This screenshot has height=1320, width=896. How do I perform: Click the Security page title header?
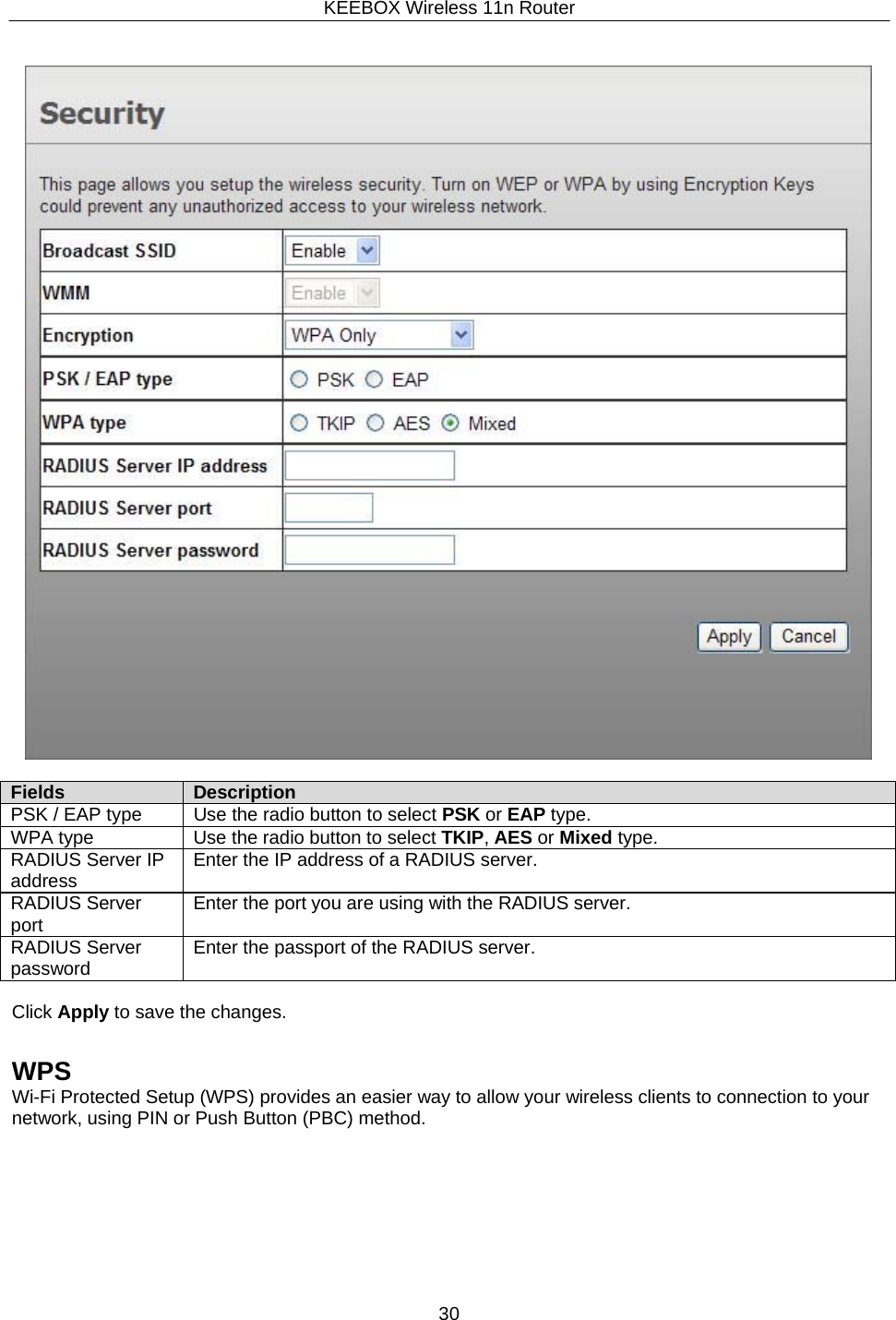[101, 113]
